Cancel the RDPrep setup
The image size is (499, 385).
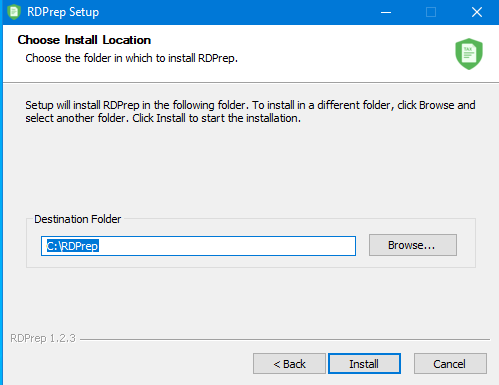(x=450, y=364)
